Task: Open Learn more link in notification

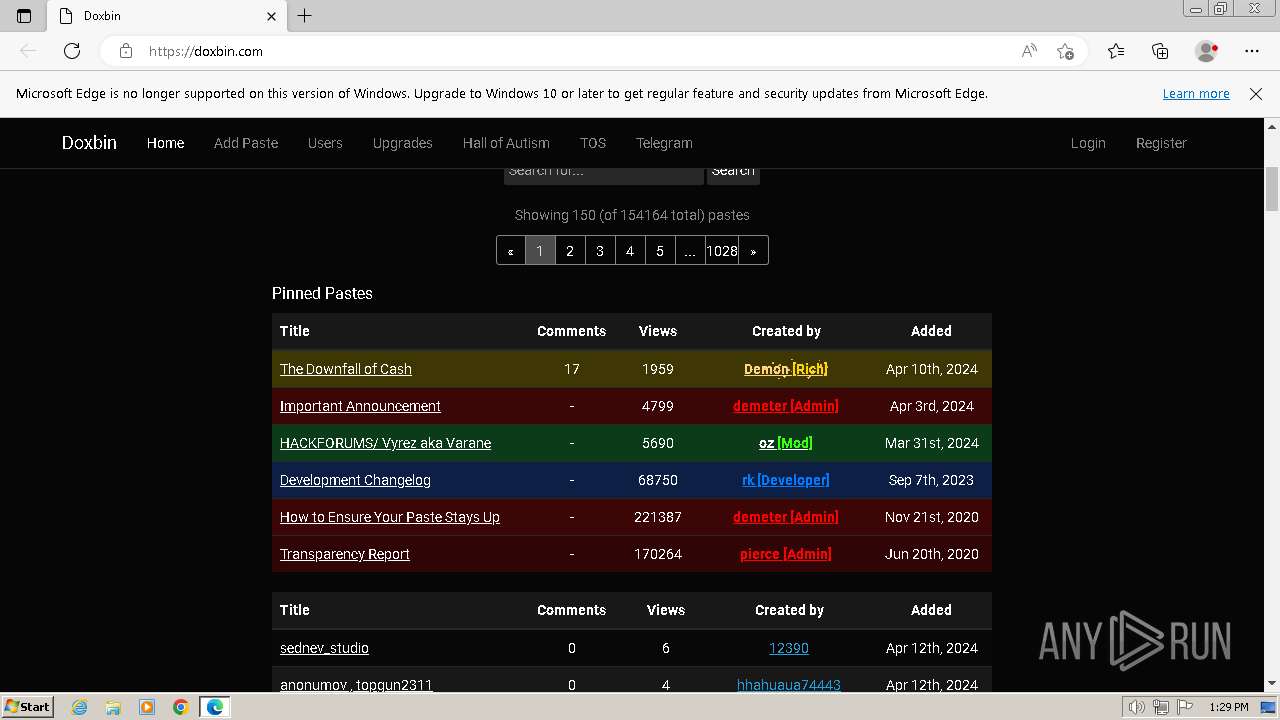Action: 1196,94
